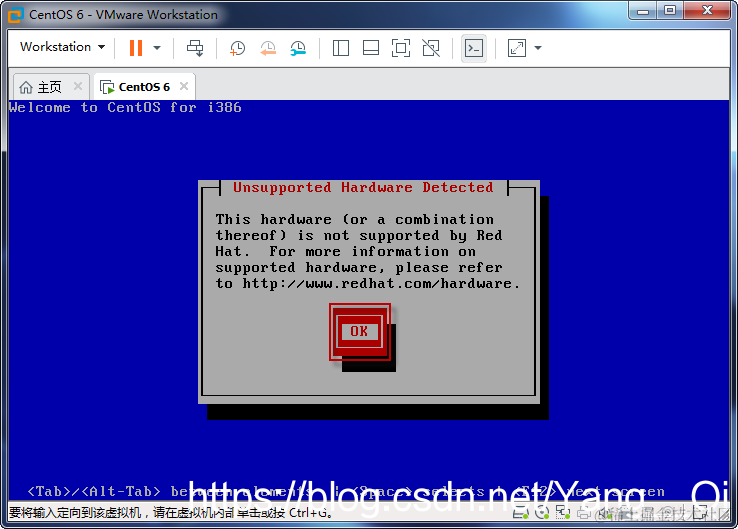Image resolution: width=738 pixels, height=529 pixels.
Task: Take a snapshot of this virtual machine
Action: [237, 48]
